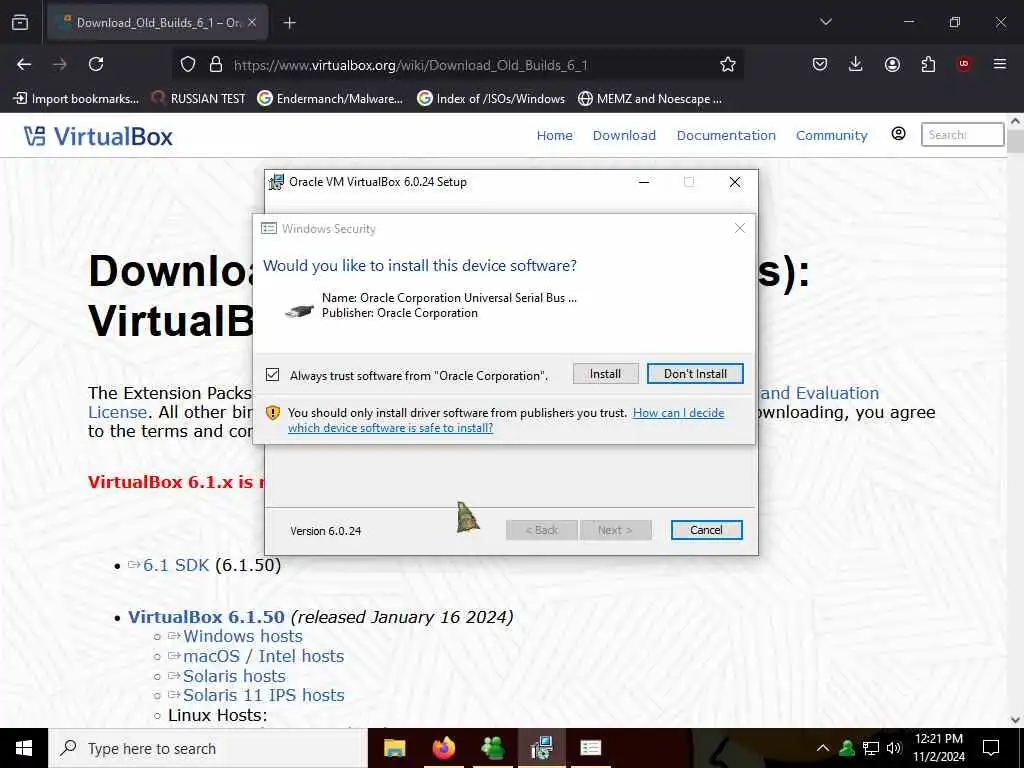Screen dimensions: 1024x768
Task: Click the Firefox account icon
Action: tap(892, 64)
